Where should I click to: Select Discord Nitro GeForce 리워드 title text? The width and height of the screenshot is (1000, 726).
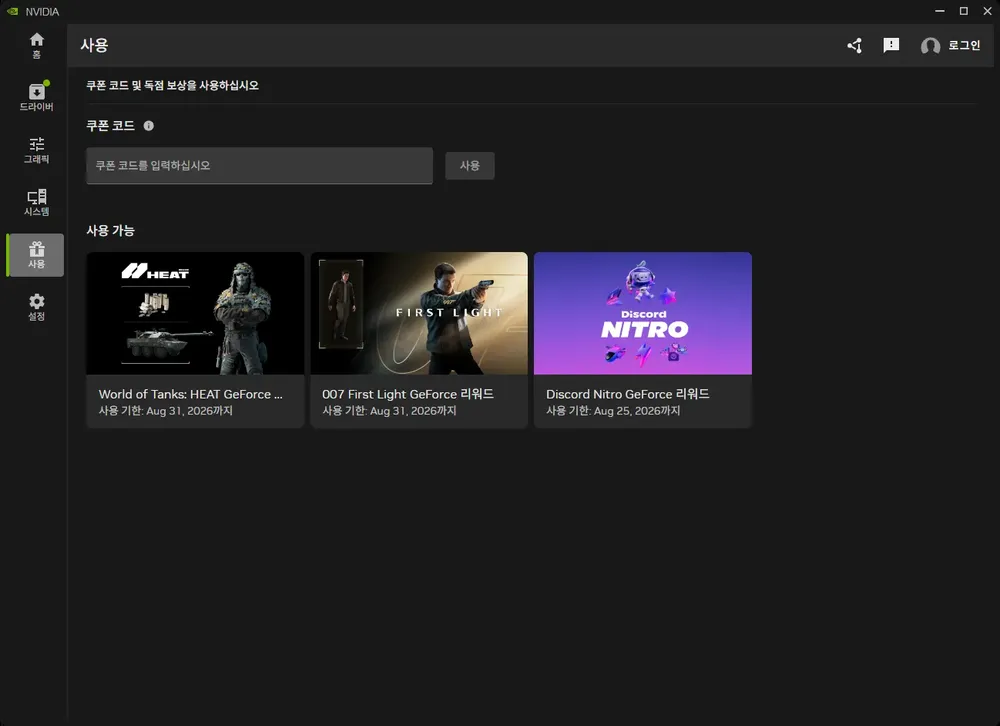coord(628,394)
